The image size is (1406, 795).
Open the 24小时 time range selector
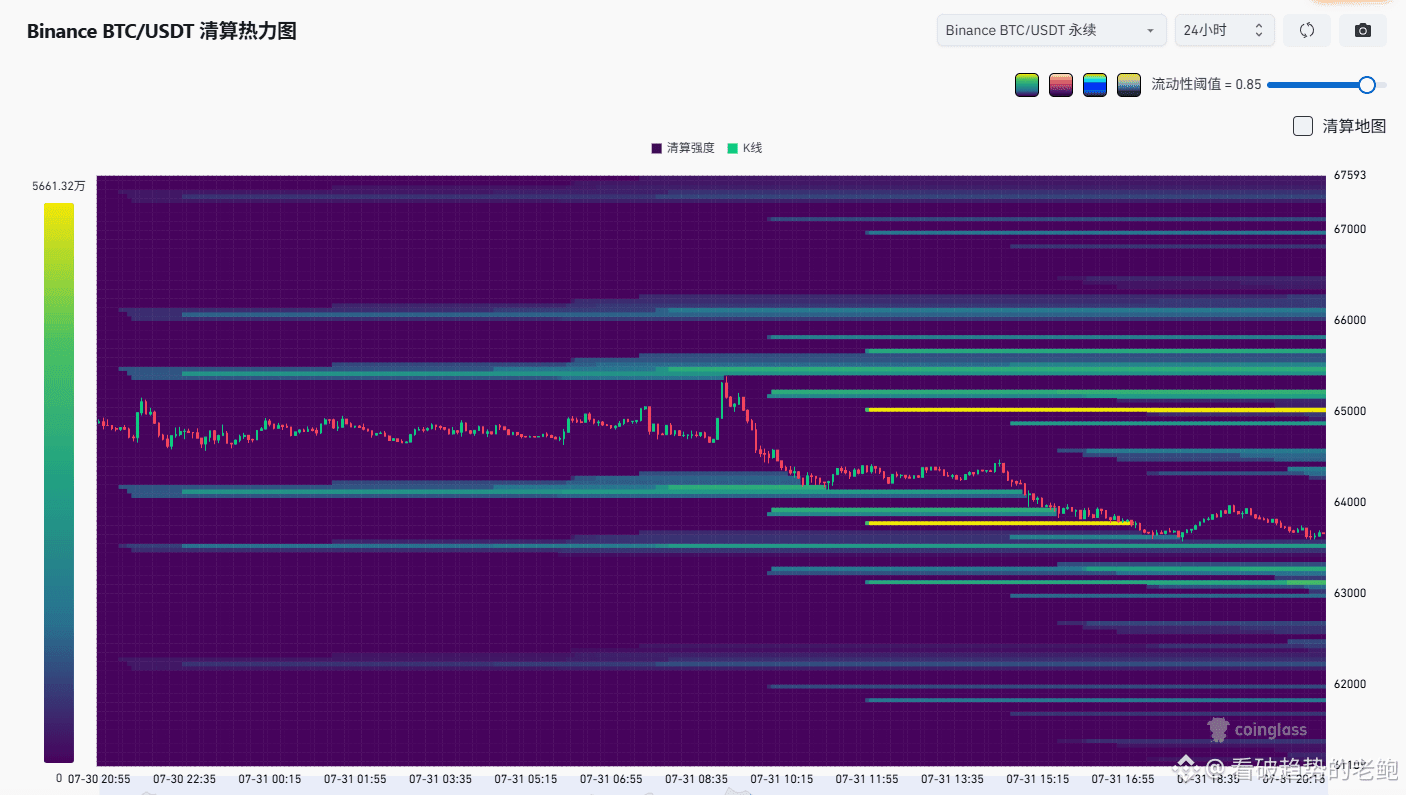[x=1224, y=30]
